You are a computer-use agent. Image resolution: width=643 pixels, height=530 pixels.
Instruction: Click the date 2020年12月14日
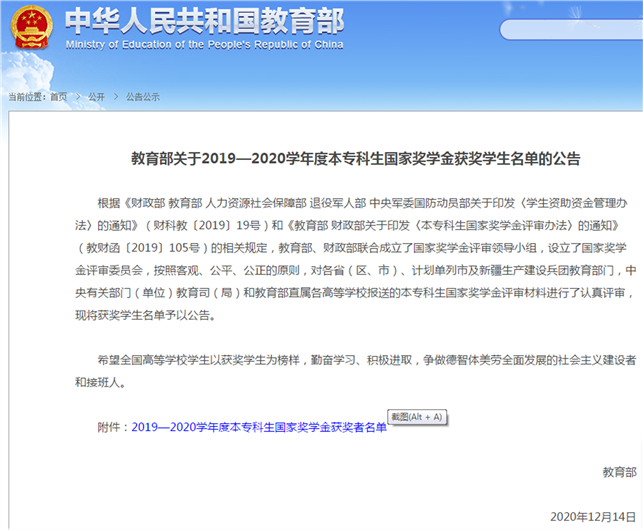pos(593,516)
